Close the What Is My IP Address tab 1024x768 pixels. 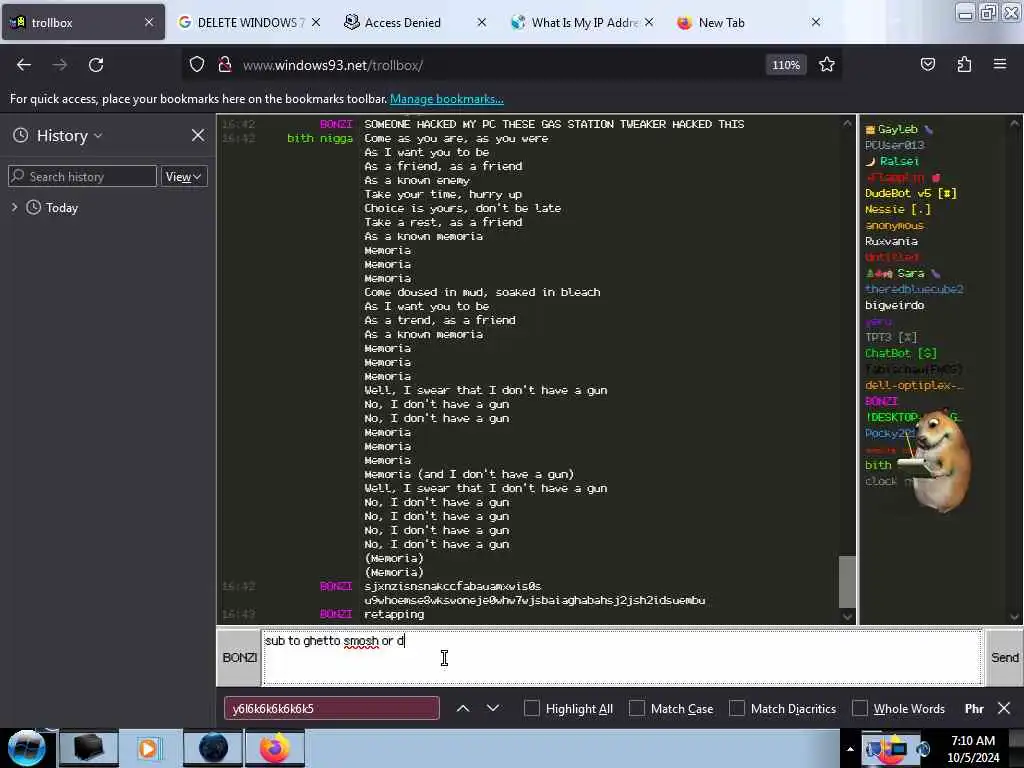(x=649, y=22)
